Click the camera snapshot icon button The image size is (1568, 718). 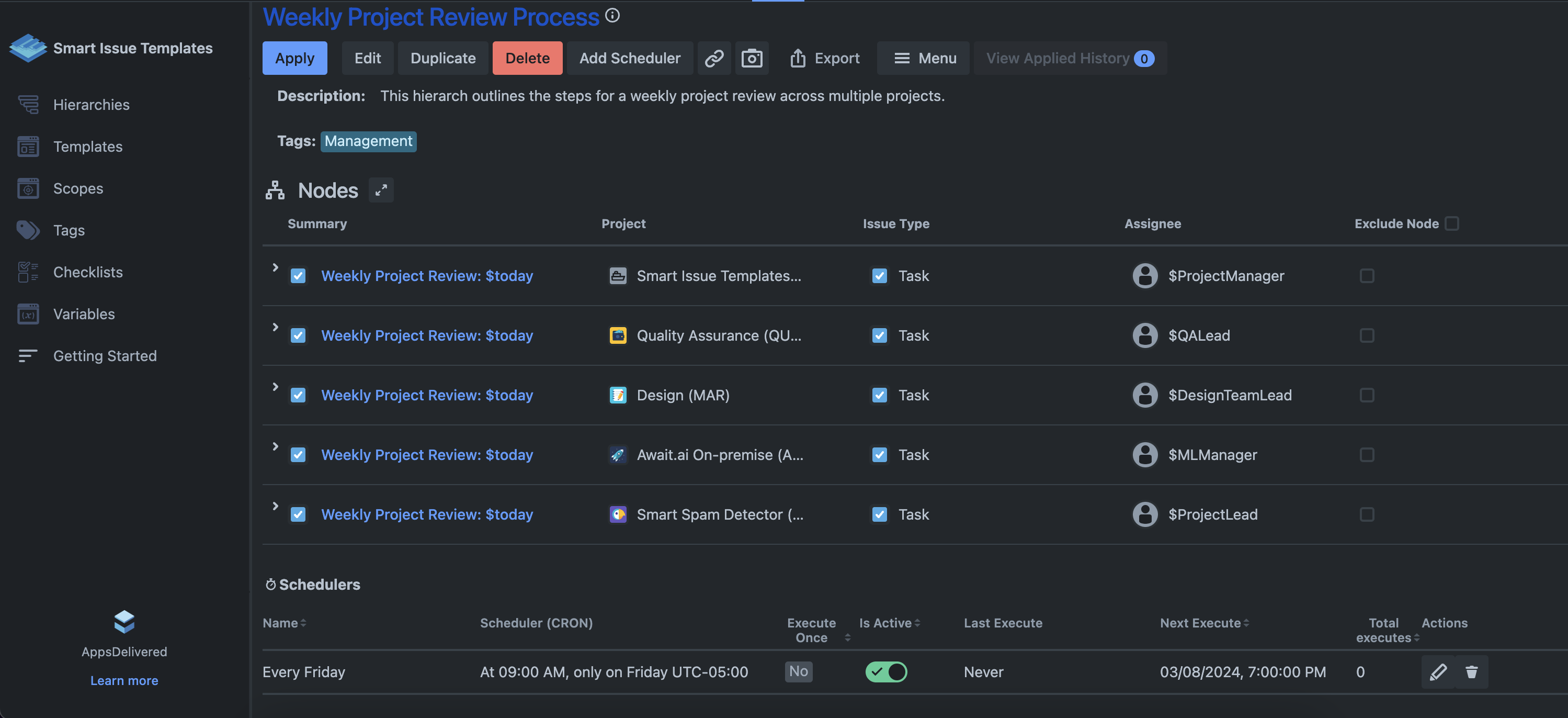coord(752,59)
